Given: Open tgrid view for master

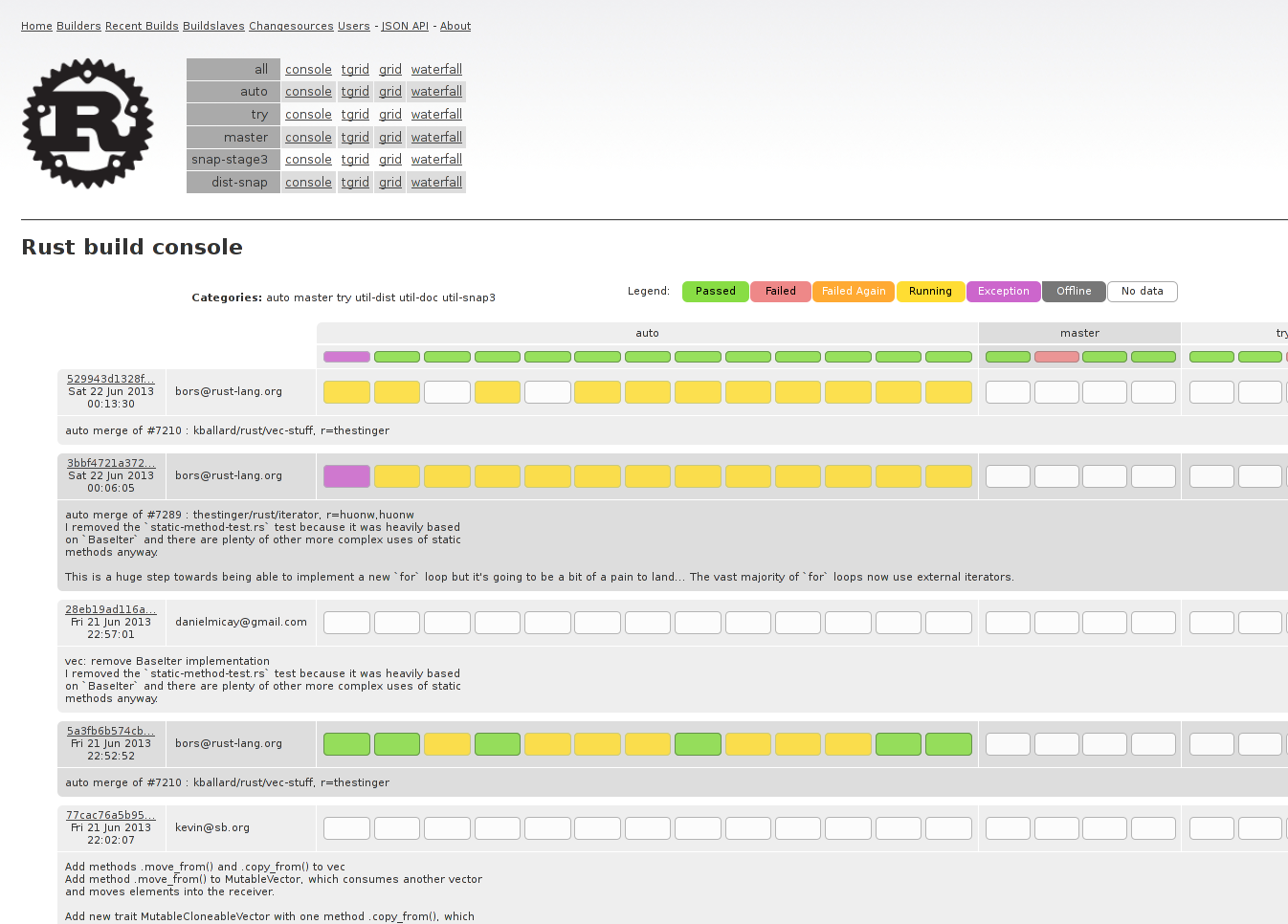Looking at the screenshot, I should [355, 138].
